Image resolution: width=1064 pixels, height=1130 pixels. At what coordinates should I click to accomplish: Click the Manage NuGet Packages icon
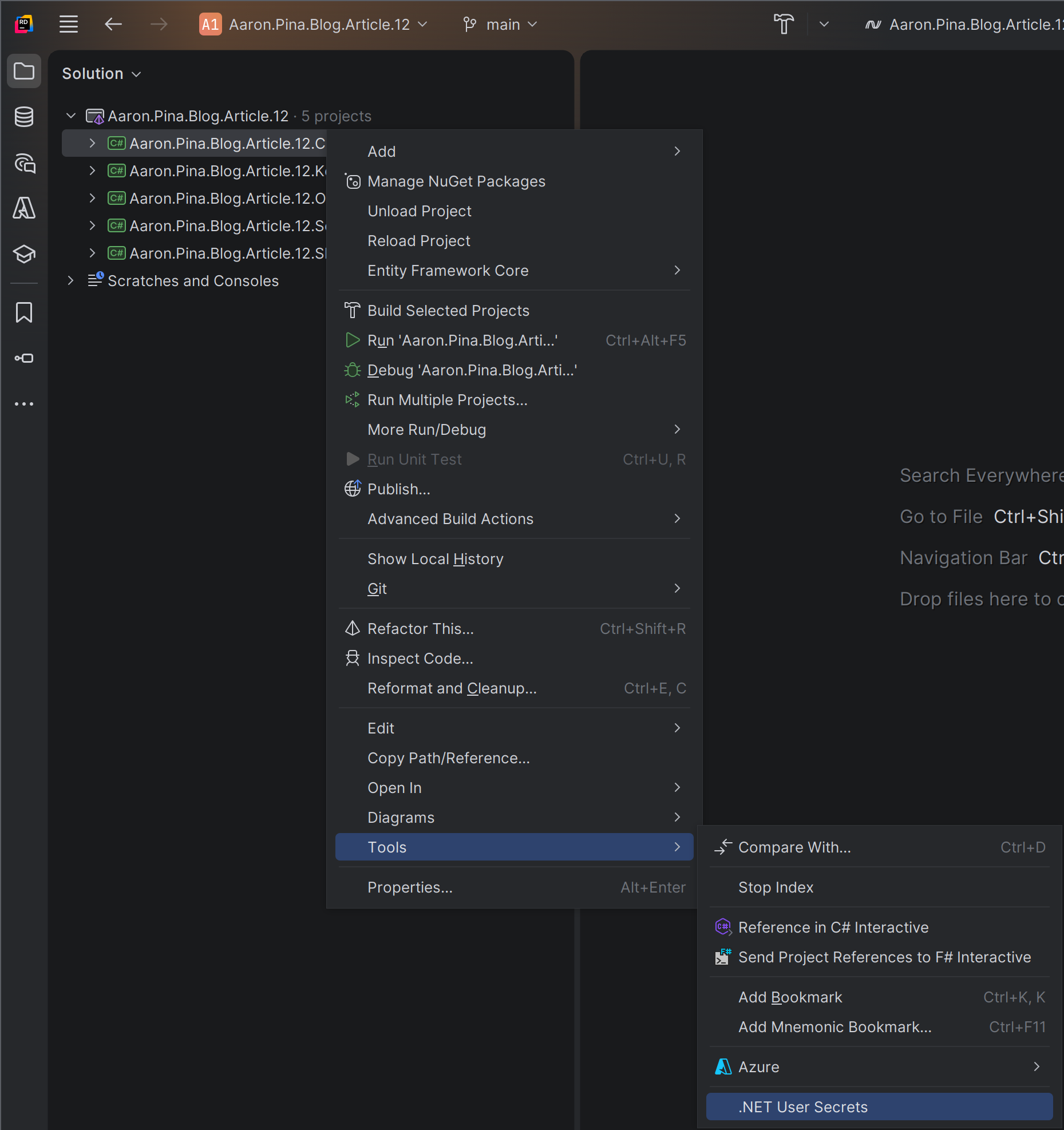click(353, 181)
